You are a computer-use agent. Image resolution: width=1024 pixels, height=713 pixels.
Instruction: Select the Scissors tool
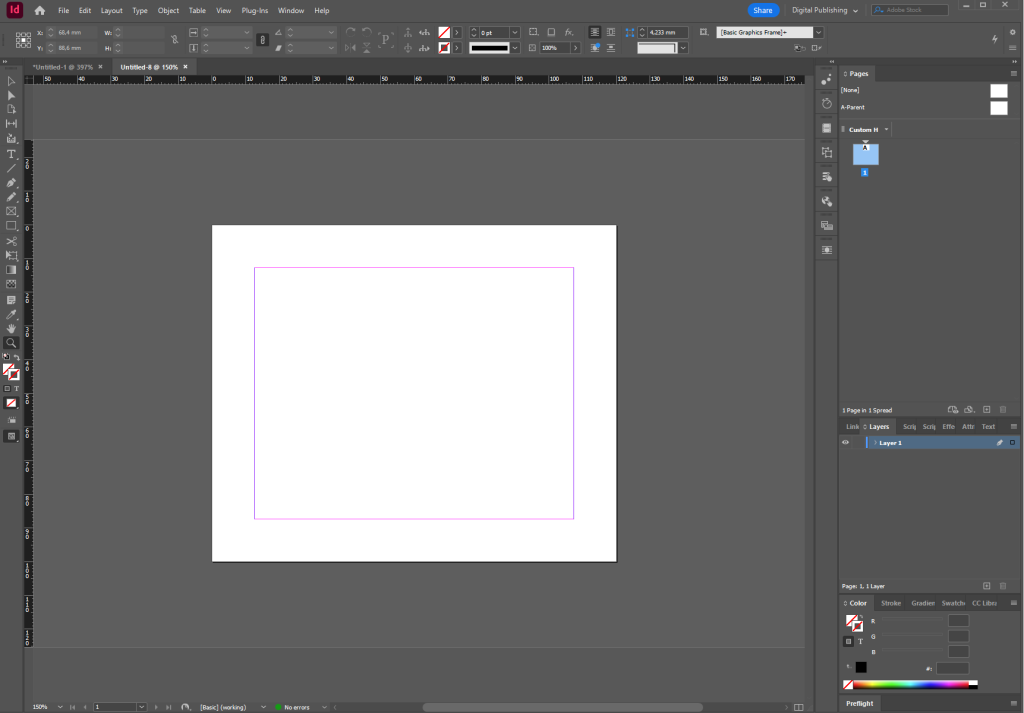point(12,241)
